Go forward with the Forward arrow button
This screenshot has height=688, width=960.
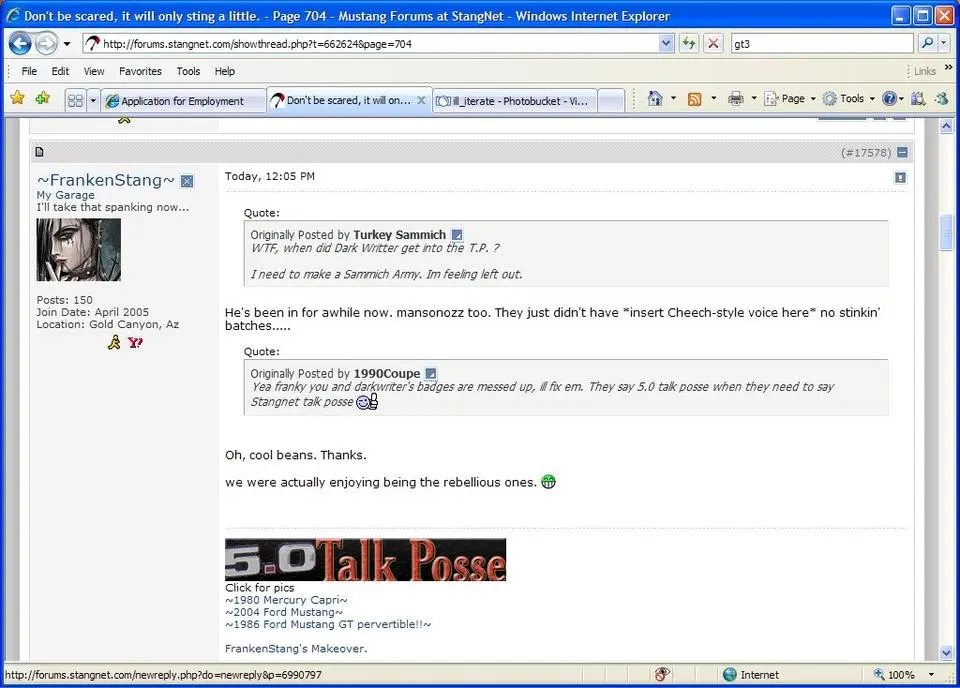click(x=46, y=43)
